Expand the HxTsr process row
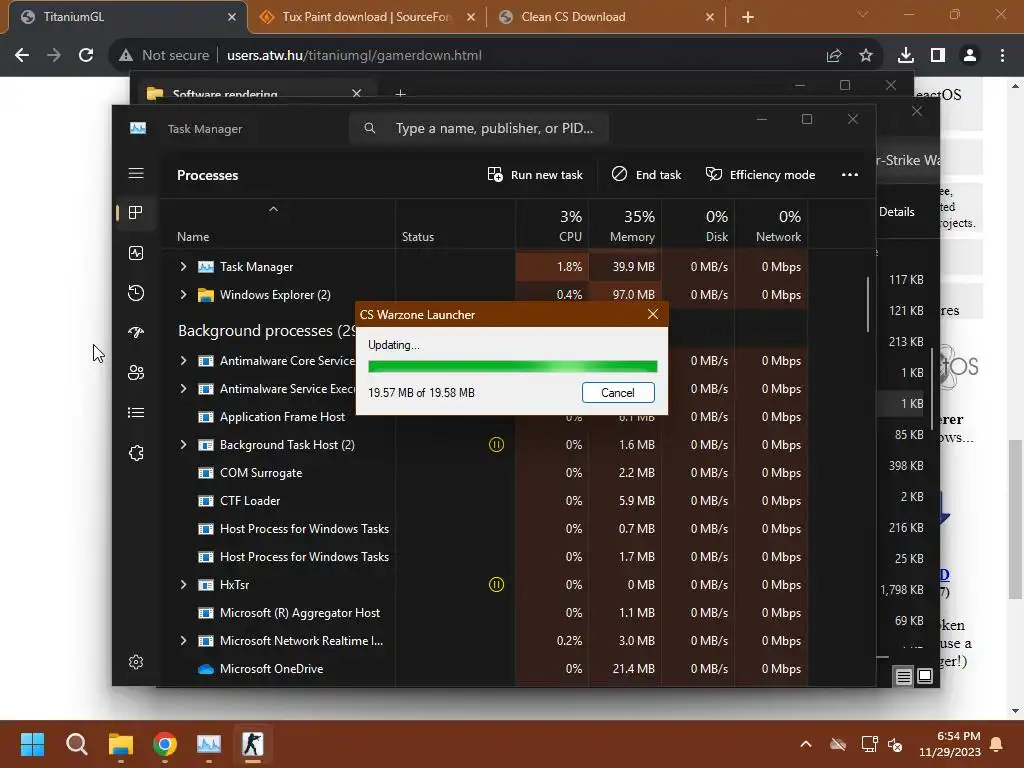 tap(184, 584)
